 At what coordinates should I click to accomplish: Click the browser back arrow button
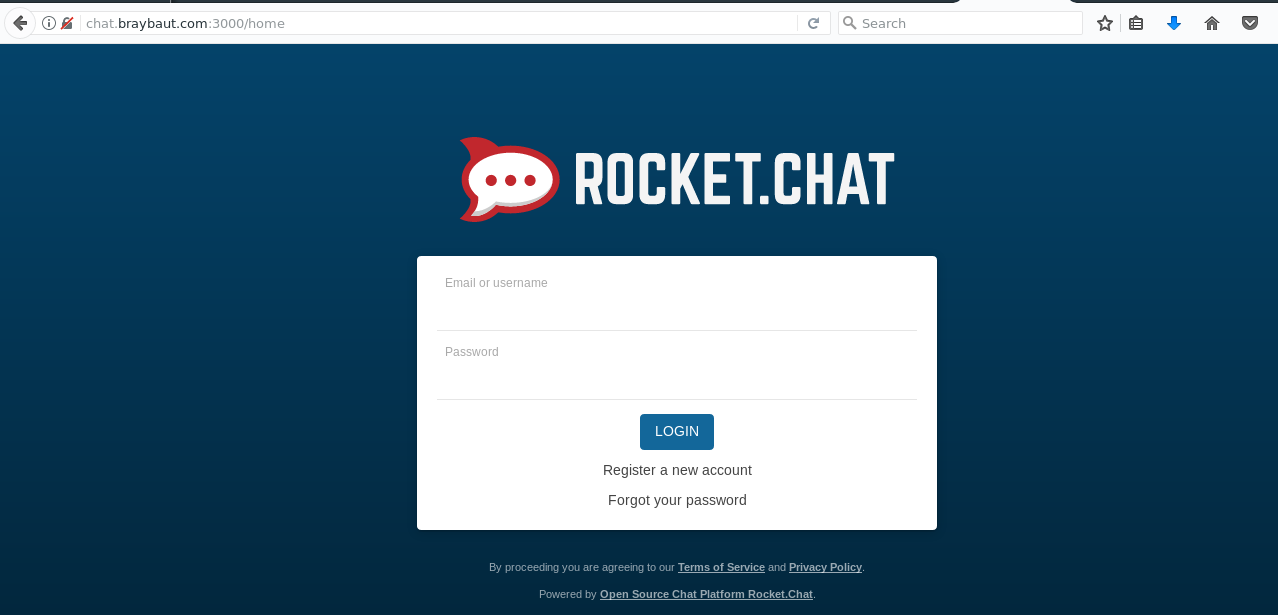click(x=19, y=23)
